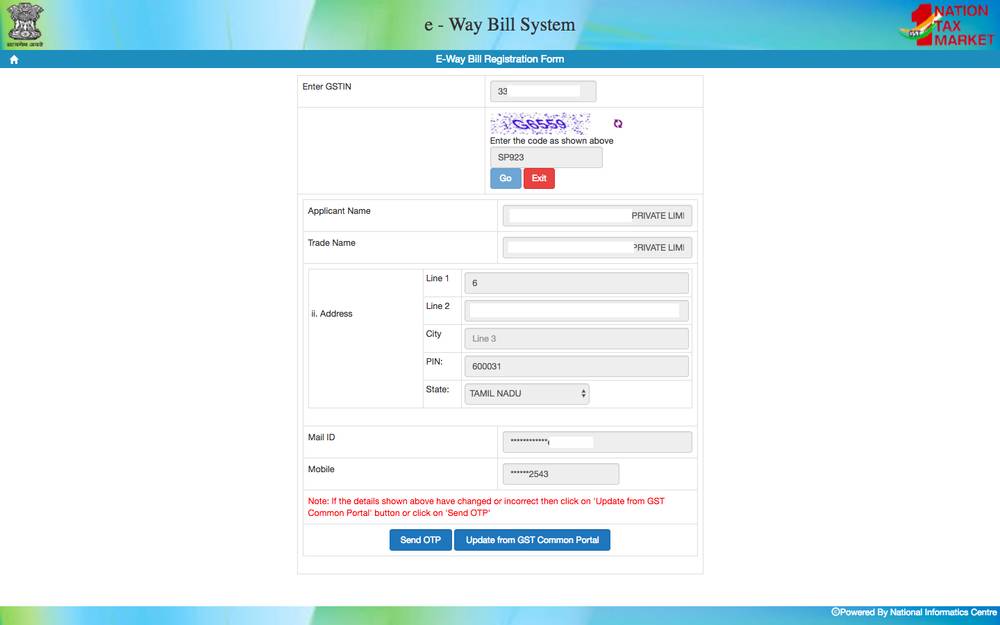This screenshot has width=1000, height=625.
Task: Open the State selection dropdown
Action: pyautogui.click(x=527, y=394)
